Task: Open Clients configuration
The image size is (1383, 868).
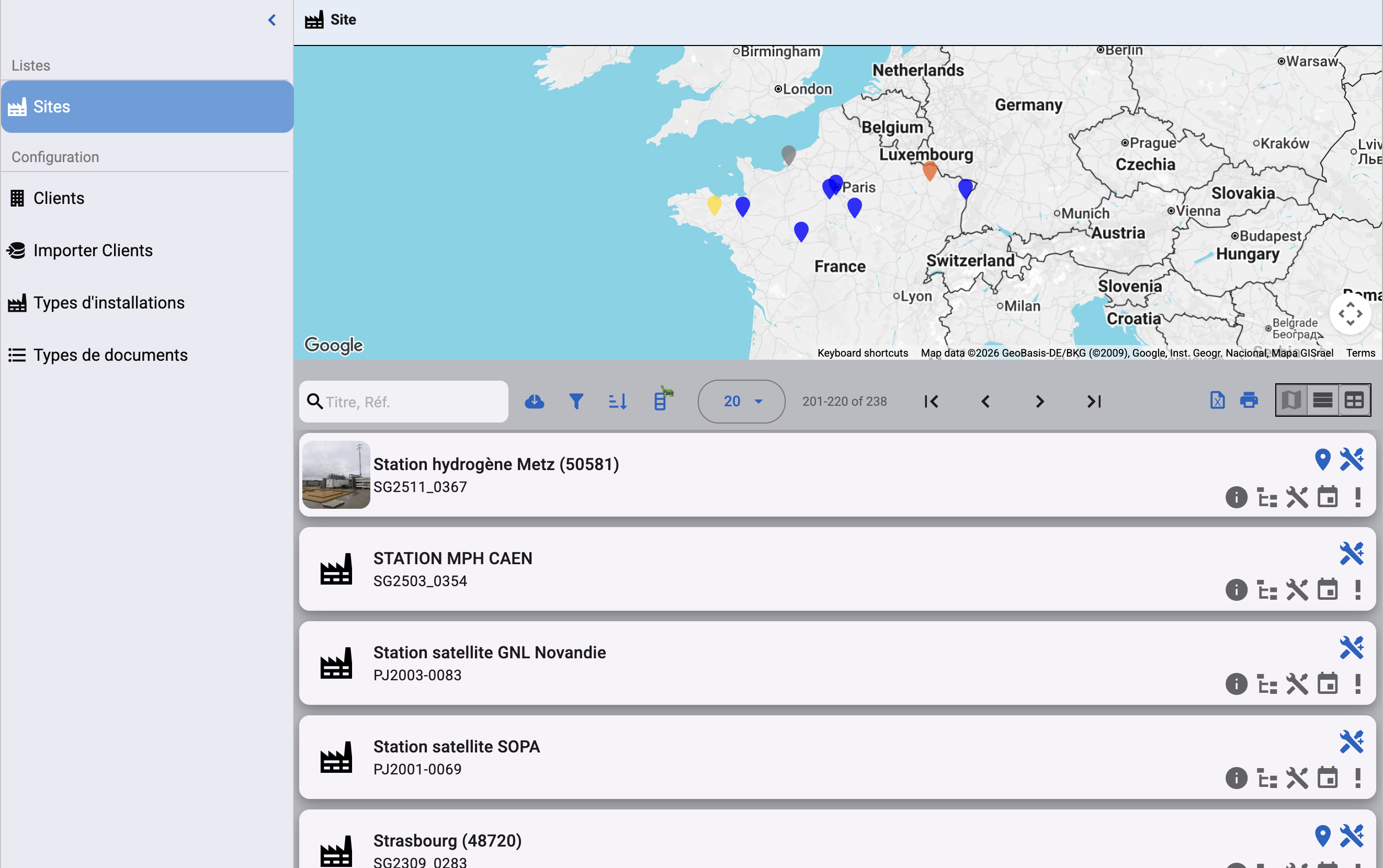Action: point(147,198)
